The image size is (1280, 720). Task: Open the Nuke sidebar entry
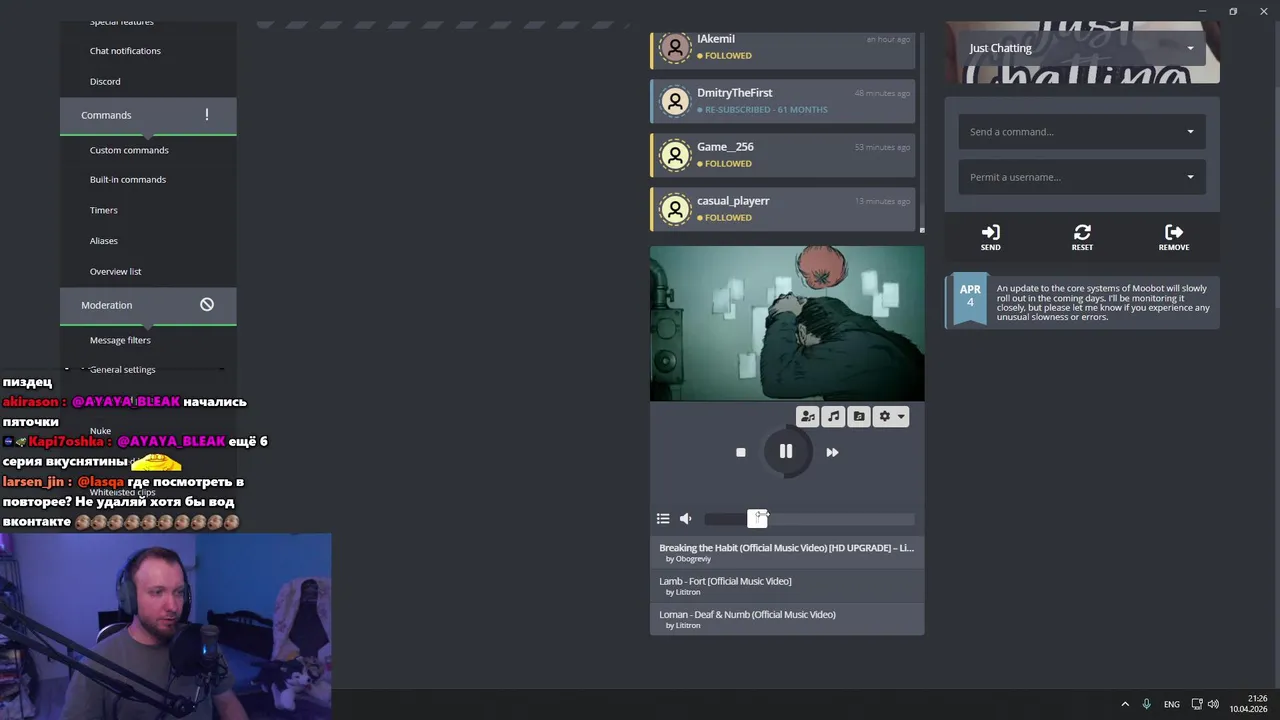pyautogui.click(x=101, y=431)
